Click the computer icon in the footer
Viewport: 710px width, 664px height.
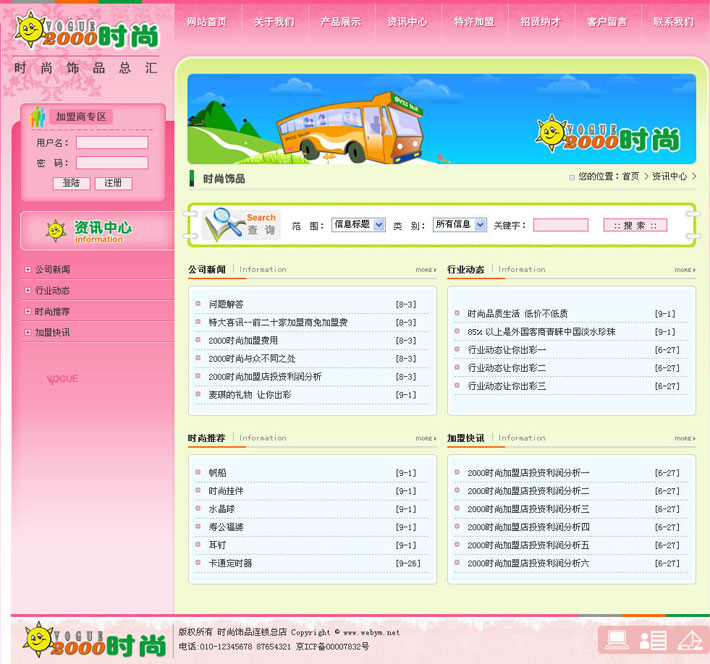tap(616, 639)
